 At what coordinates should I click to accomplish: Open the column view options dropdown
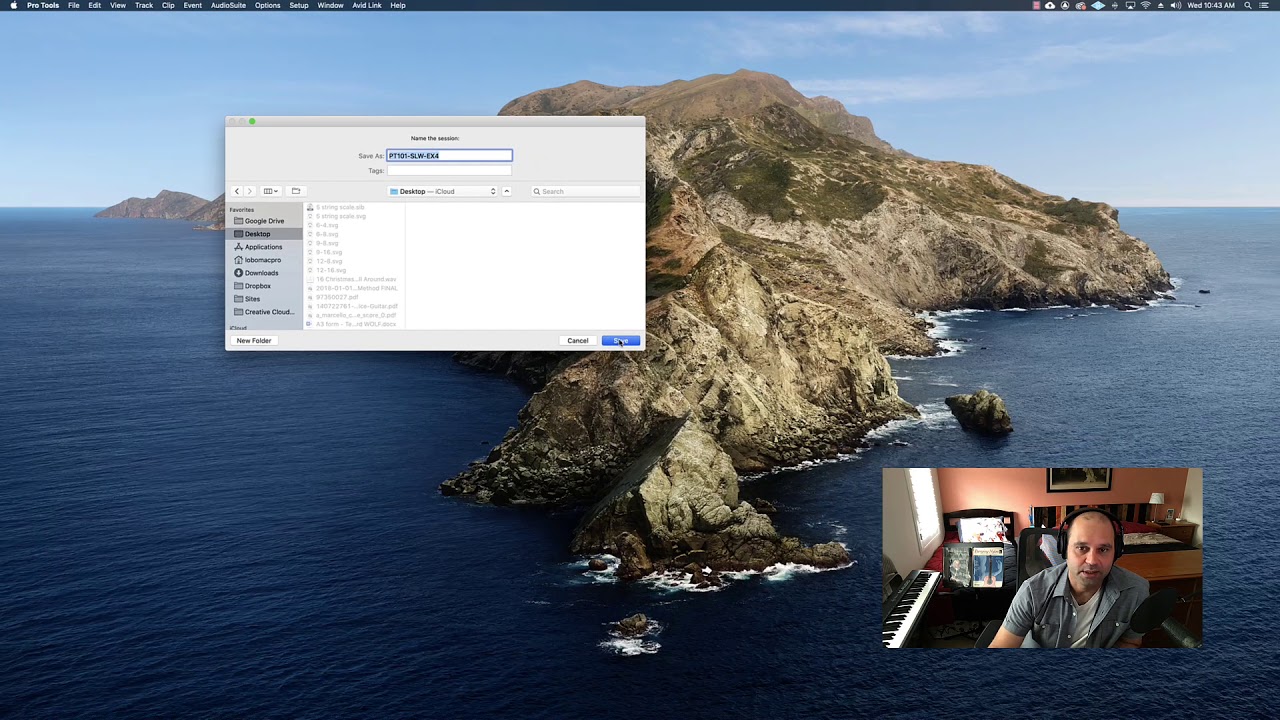click(270, 191)
